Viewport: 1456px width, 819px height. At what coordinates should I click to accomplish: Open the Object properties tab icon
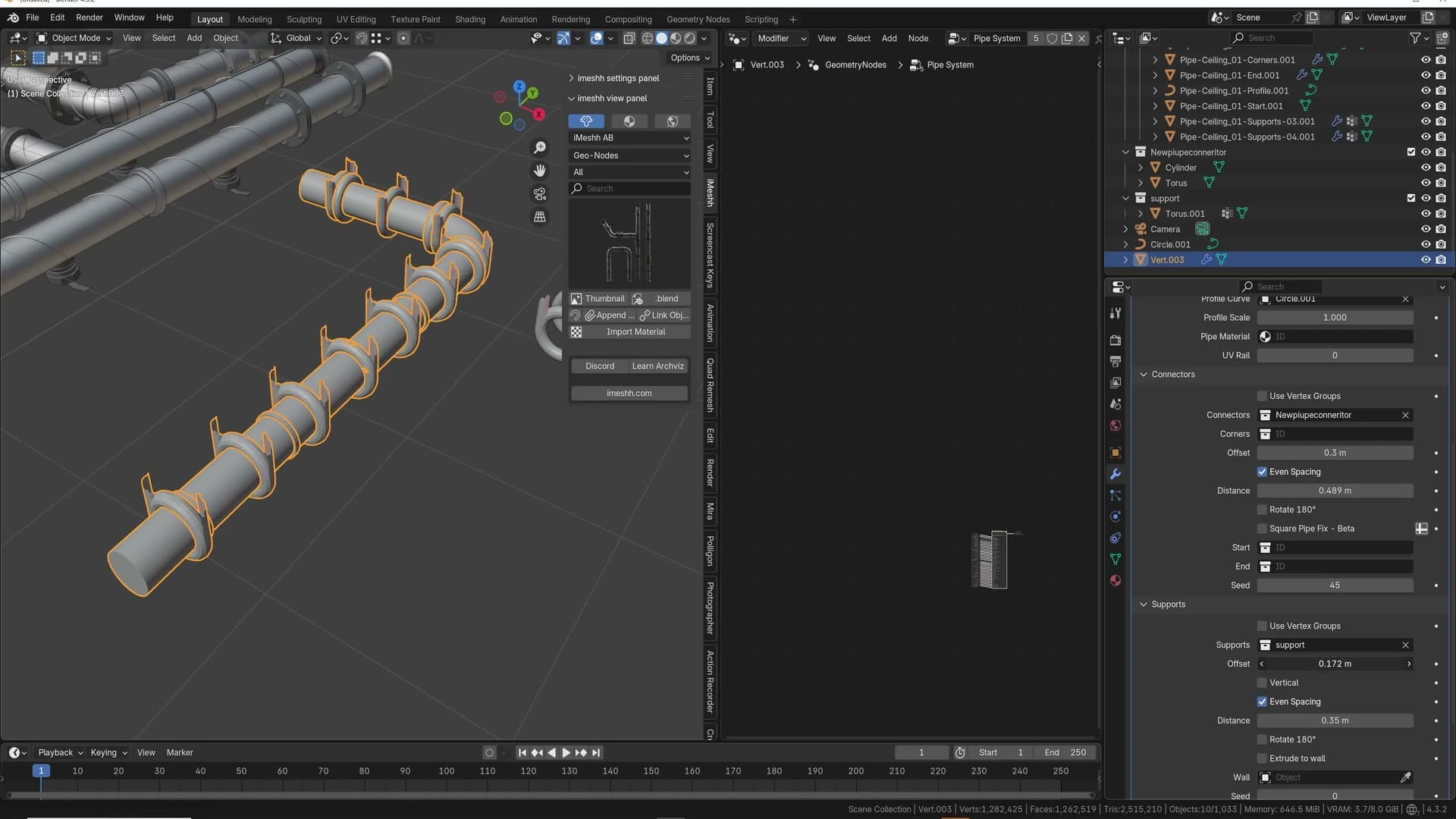point(1116,453)
